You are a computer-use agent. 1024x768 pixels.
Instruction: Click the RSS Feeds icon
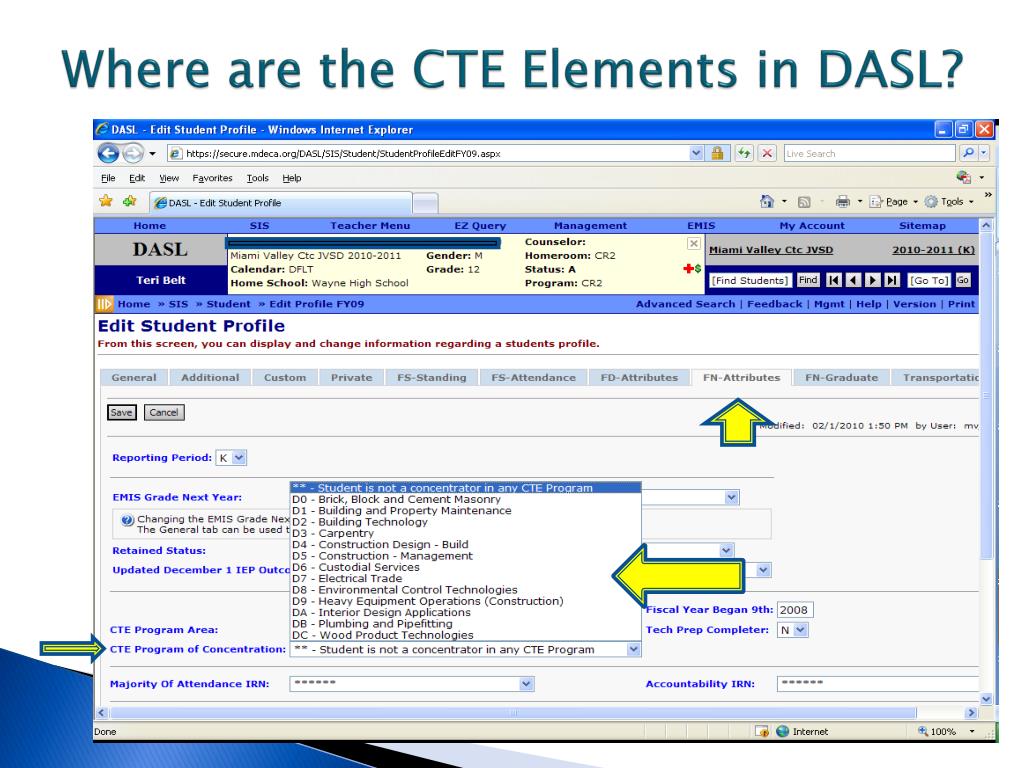pyautogui.click(x=805, y=202)
